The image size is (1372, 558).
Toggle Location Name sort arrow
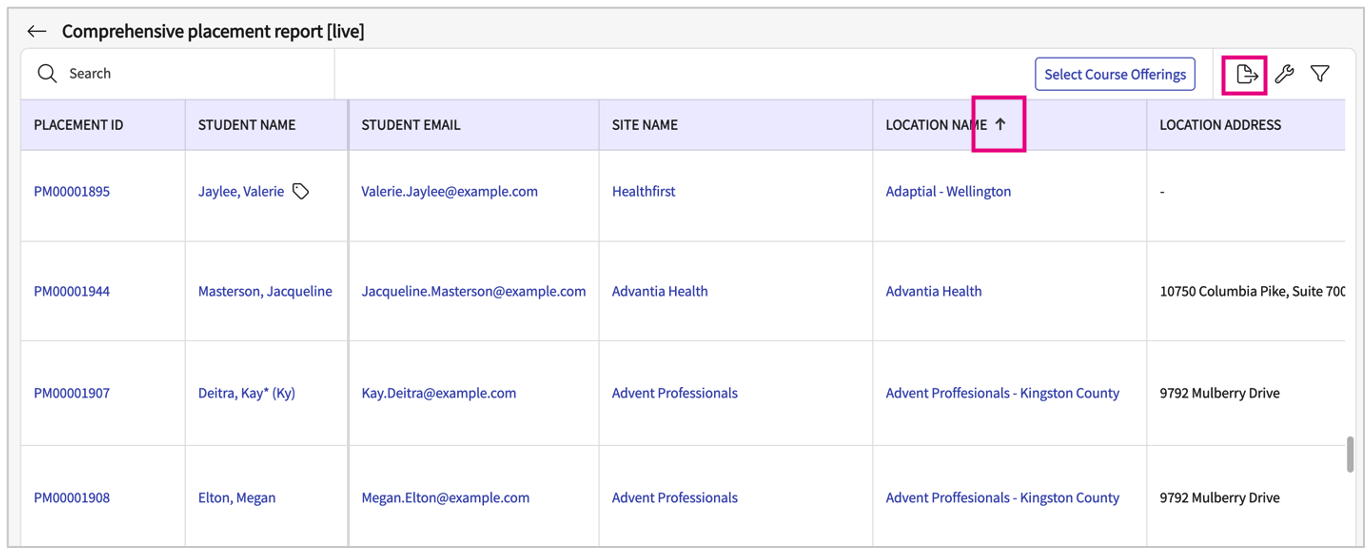(x=999, y=125)
